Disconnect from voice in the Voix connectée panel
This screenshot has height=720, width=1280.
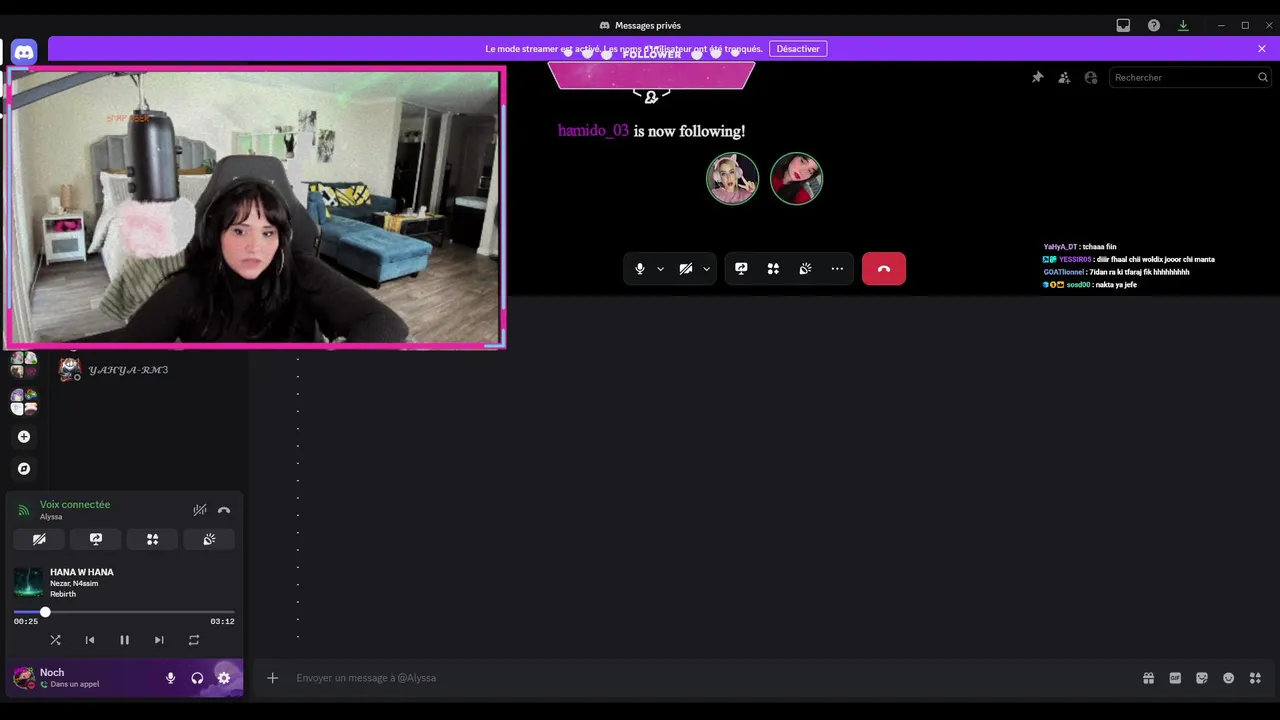click(x=224, y=510)
